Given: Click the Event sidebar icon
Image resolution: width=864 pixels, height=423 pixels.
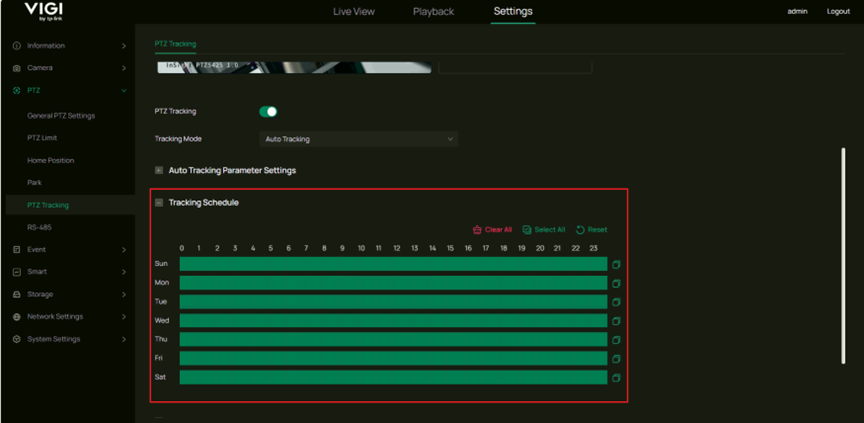Looking at the screenshot, I should coord(17,250).
